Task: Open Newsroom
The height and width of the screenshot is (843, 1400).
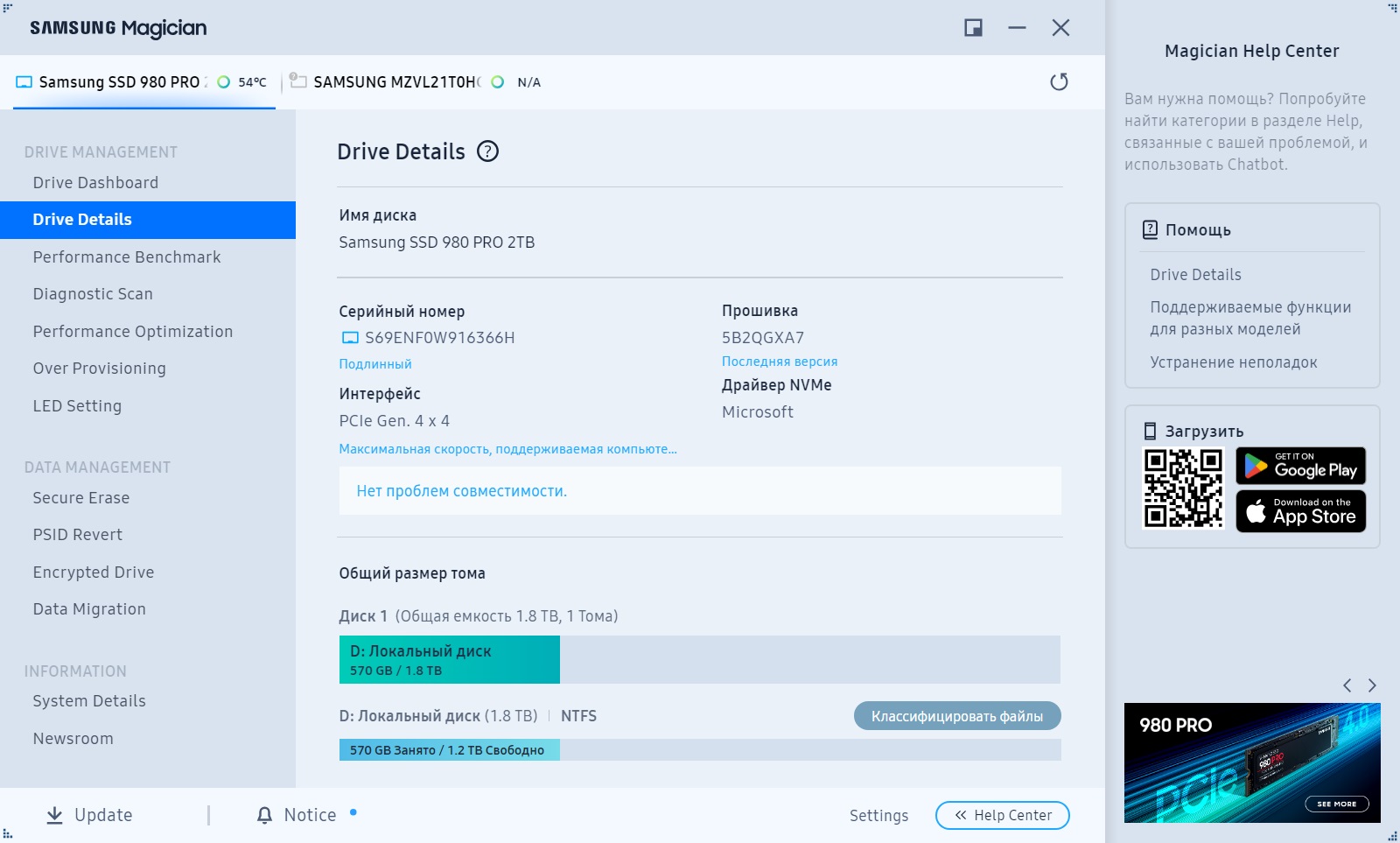Action: coord(73,739)
